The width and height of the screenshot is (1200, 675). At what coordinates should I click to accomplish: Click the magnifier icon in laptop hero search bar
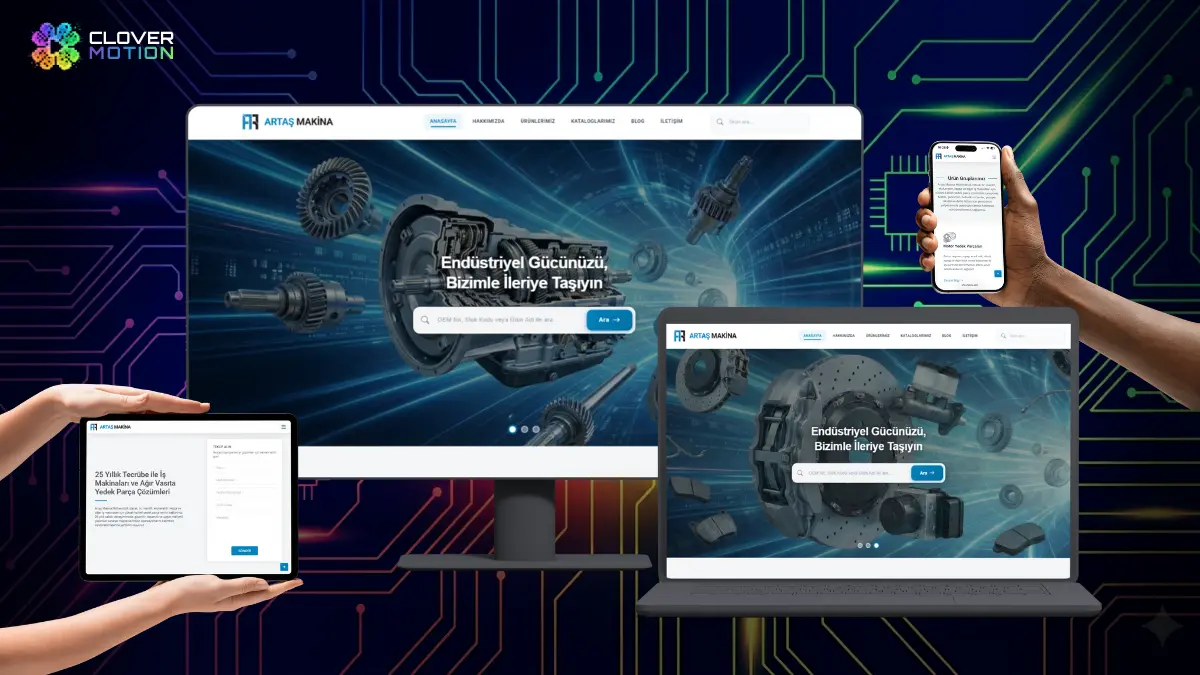click(800, 473)
